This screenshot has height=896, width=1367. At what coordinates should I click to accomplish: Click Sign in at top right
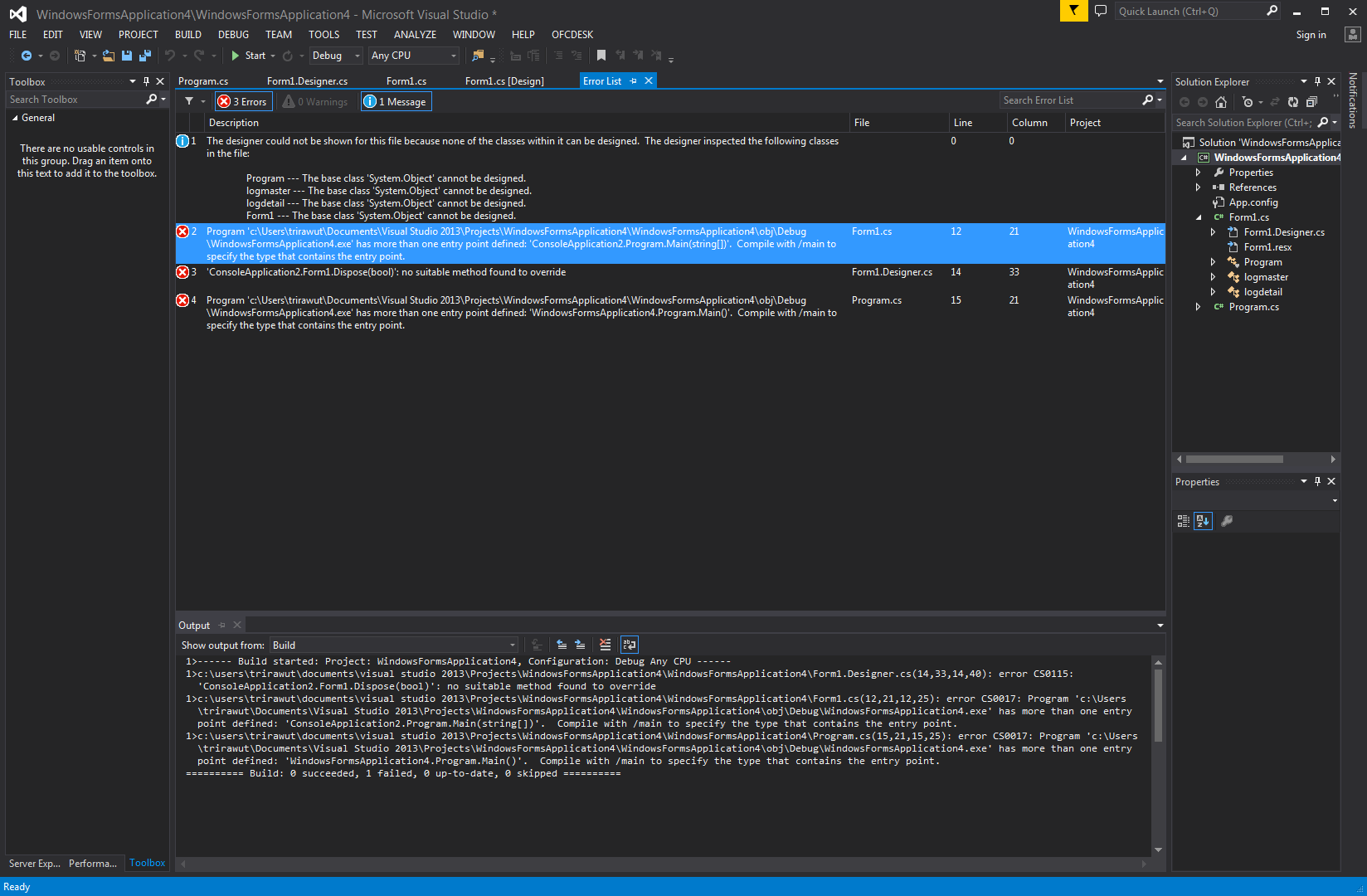click(x=1311, y=35)
